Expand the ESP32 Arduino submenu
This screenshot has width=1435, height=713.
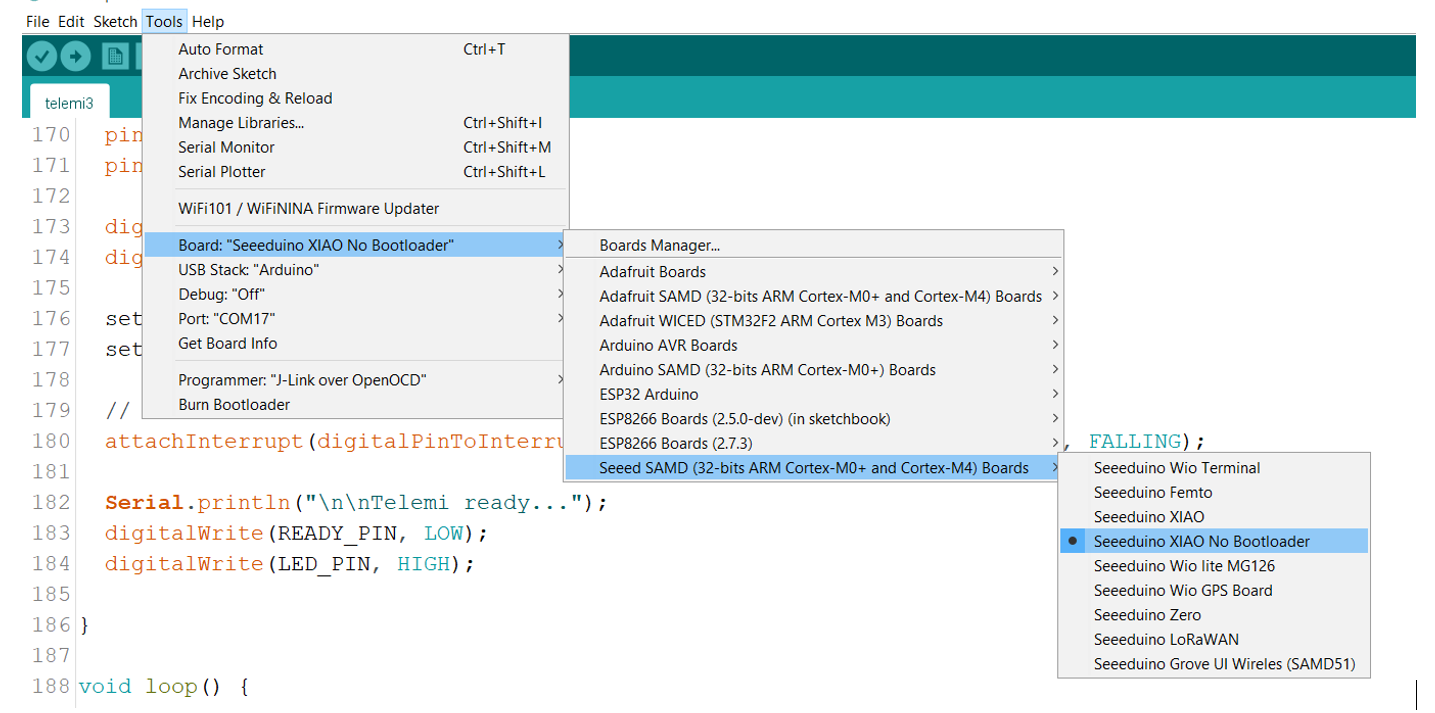[648, 394]
